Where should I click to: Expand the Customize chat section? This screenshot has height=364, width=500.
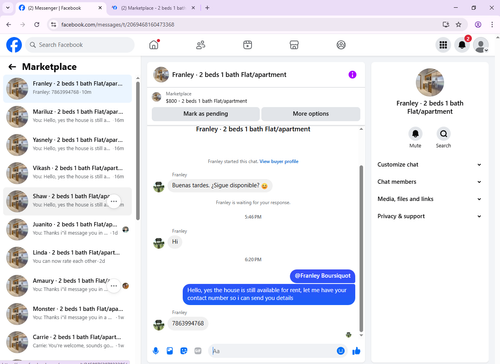point(429,165)
